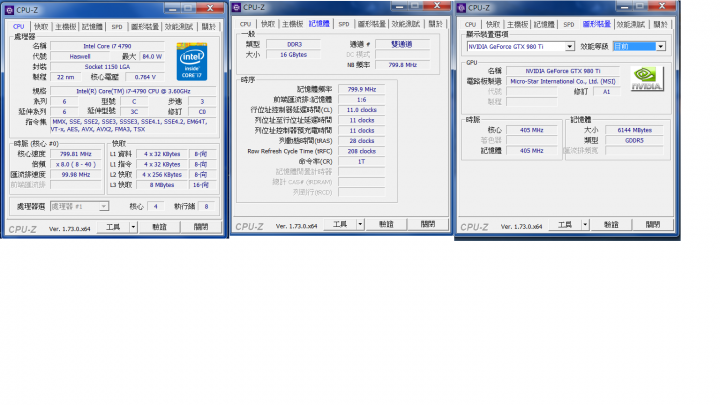Minimize the graphics CPU-Z window
The width and height of the screenshot is (720, 405).
pos(624,6)
